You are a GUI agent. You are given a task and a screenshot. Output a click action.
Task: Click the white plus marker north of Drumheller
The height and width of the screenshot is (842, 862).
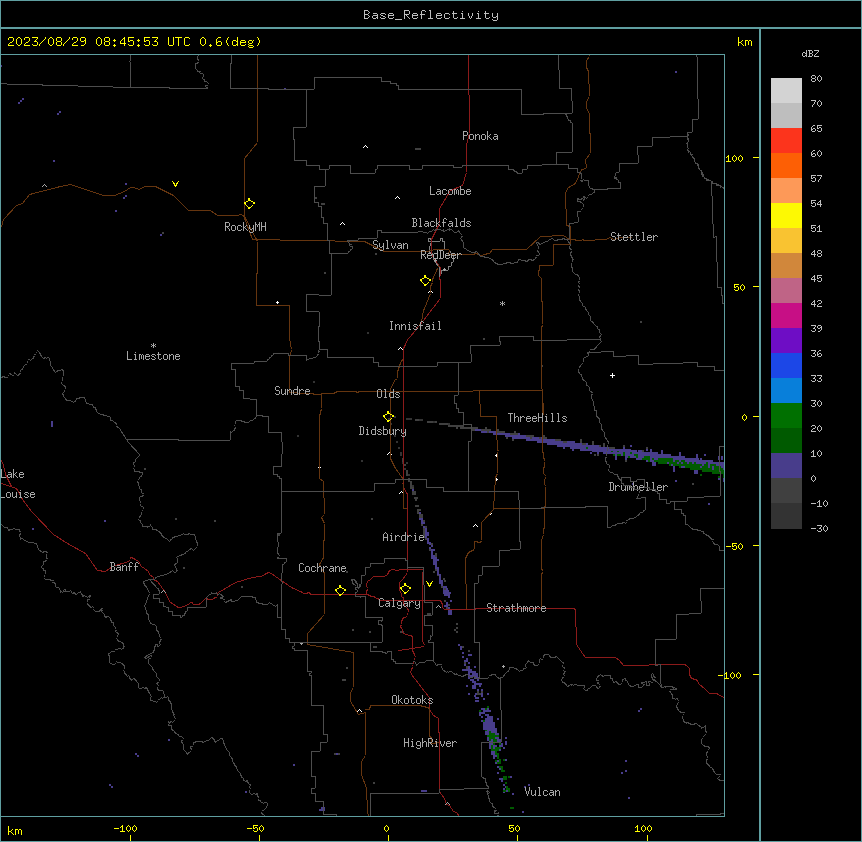(x=612, y=375)
